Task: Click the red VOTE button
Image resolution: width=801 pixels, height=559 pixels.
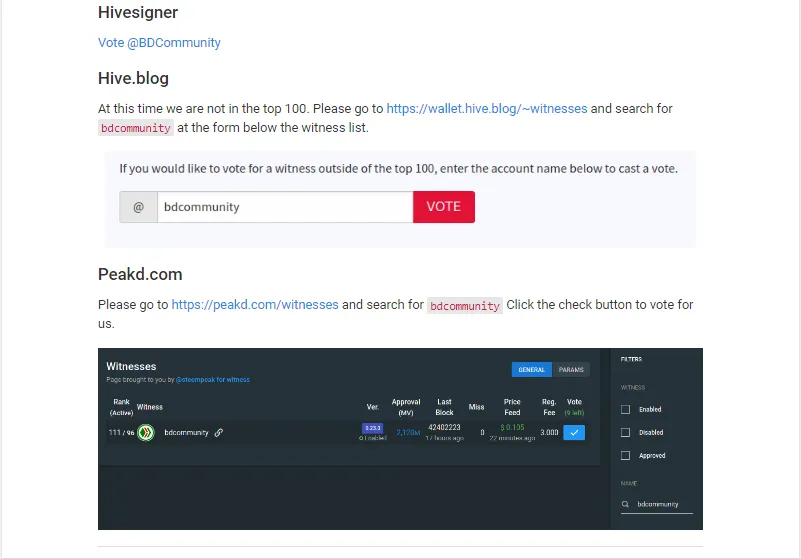Action: 443,207
